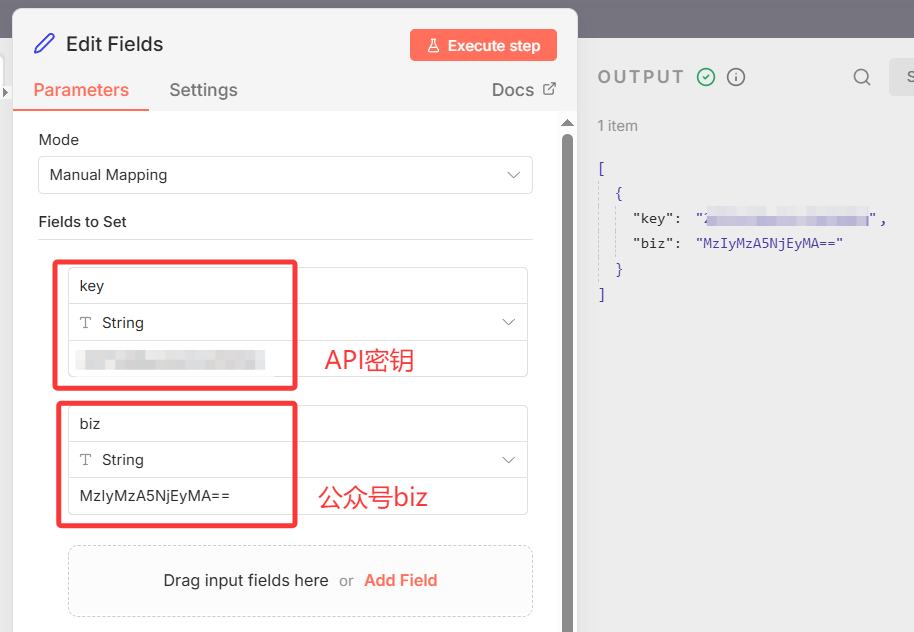Screen dimensions: 914x632
Task: Switch to the Parameters tab
Action: pos(81,90)
